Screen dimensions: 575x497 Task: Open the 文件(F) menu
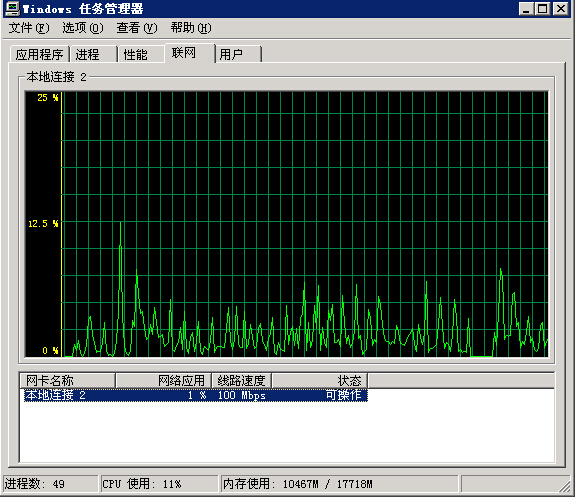(29, 28)
